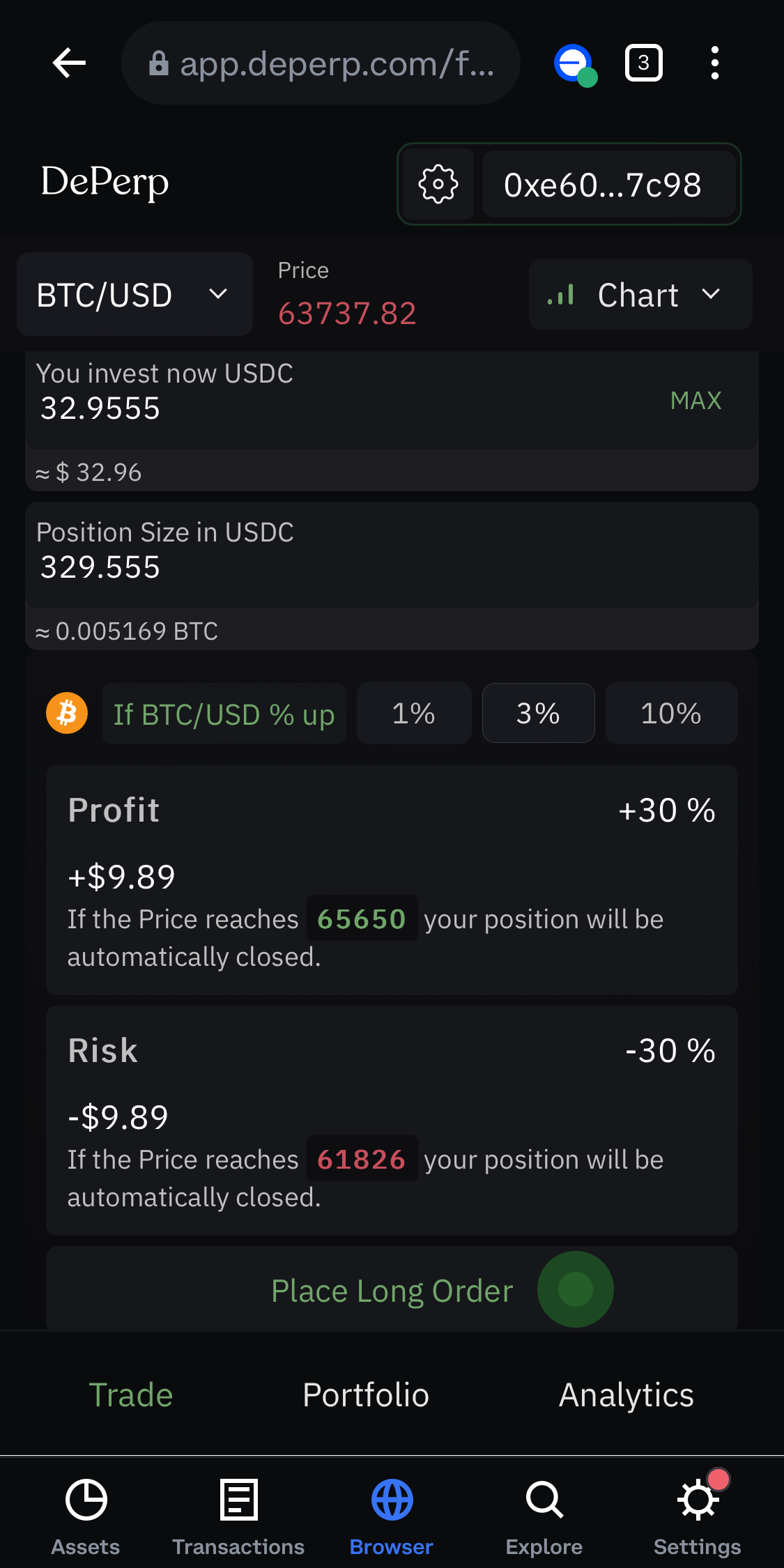This screenshot has width=784, height=1568.
Task: Open wallet Settings with the notification dot
Action: (x=697, y=1517)
